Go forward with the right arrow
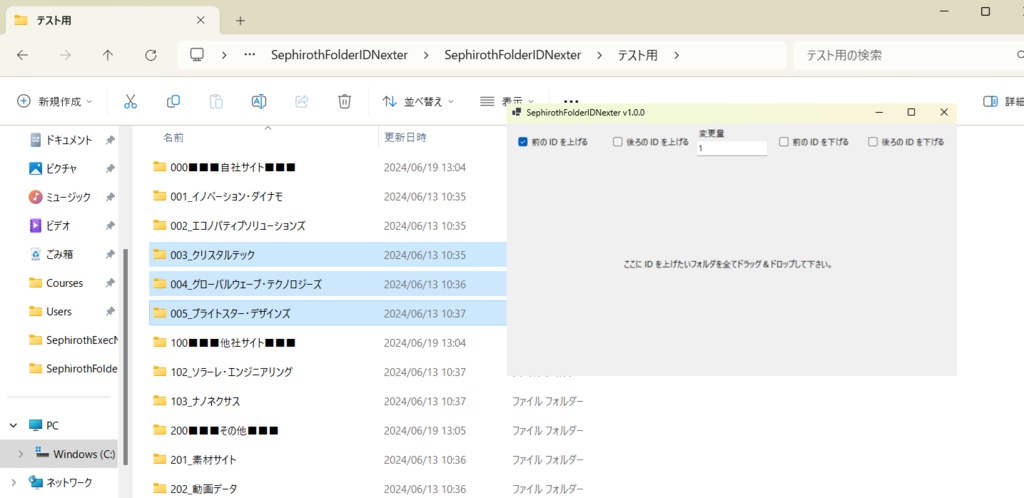 coord(65,55)
